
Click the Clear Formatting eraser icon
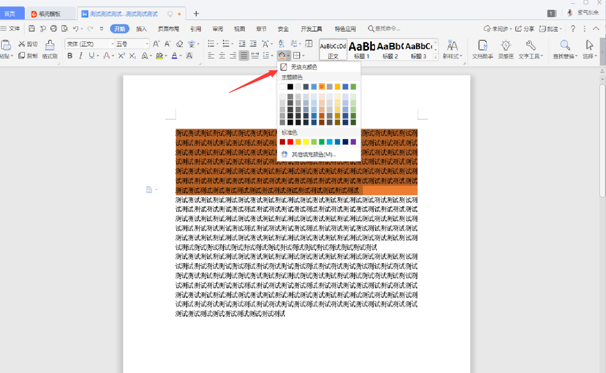point(179,44)
